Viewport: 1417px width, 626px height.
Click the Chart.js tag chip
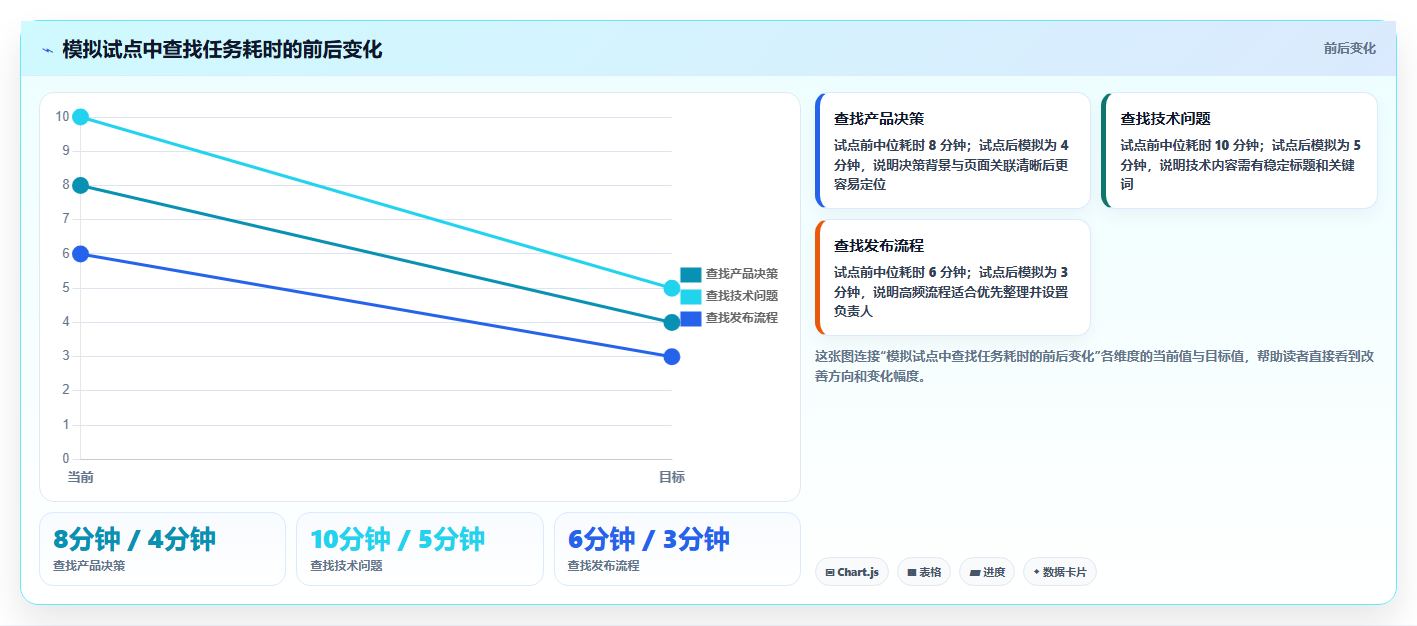(x=852, y=572)
